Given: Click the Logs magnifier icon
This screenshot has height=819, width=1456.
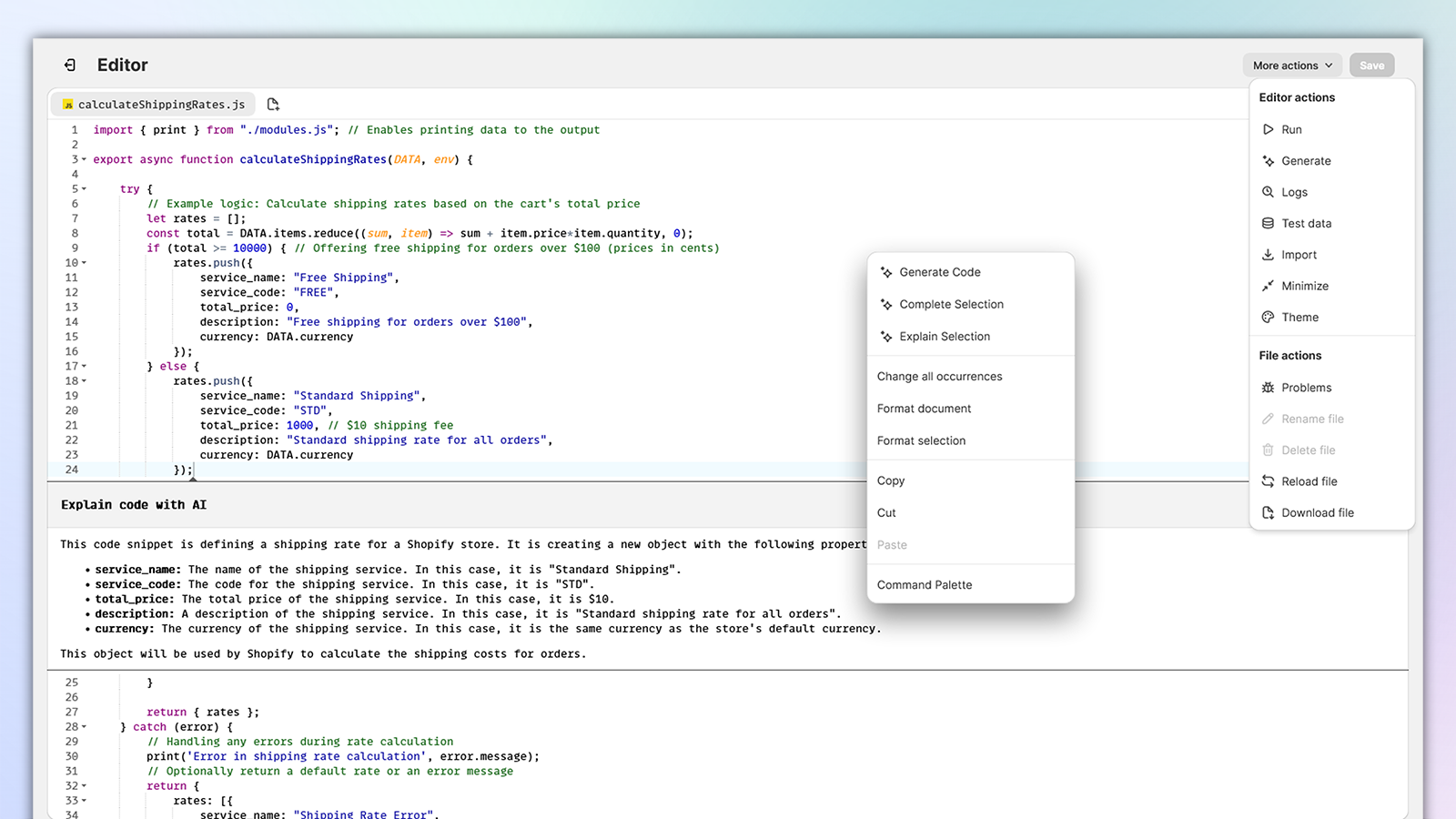Looking at the screenshot, I should coord(1268,192).
